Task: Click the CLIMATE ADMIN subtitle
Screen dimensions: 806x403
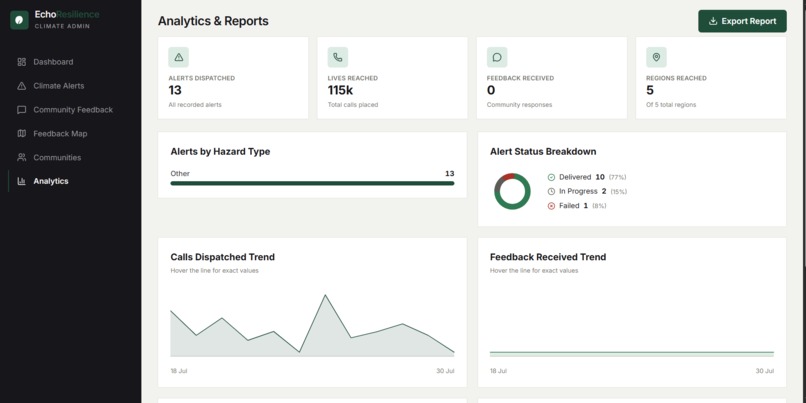Action: pyautogui.click(x=62, y=26)
